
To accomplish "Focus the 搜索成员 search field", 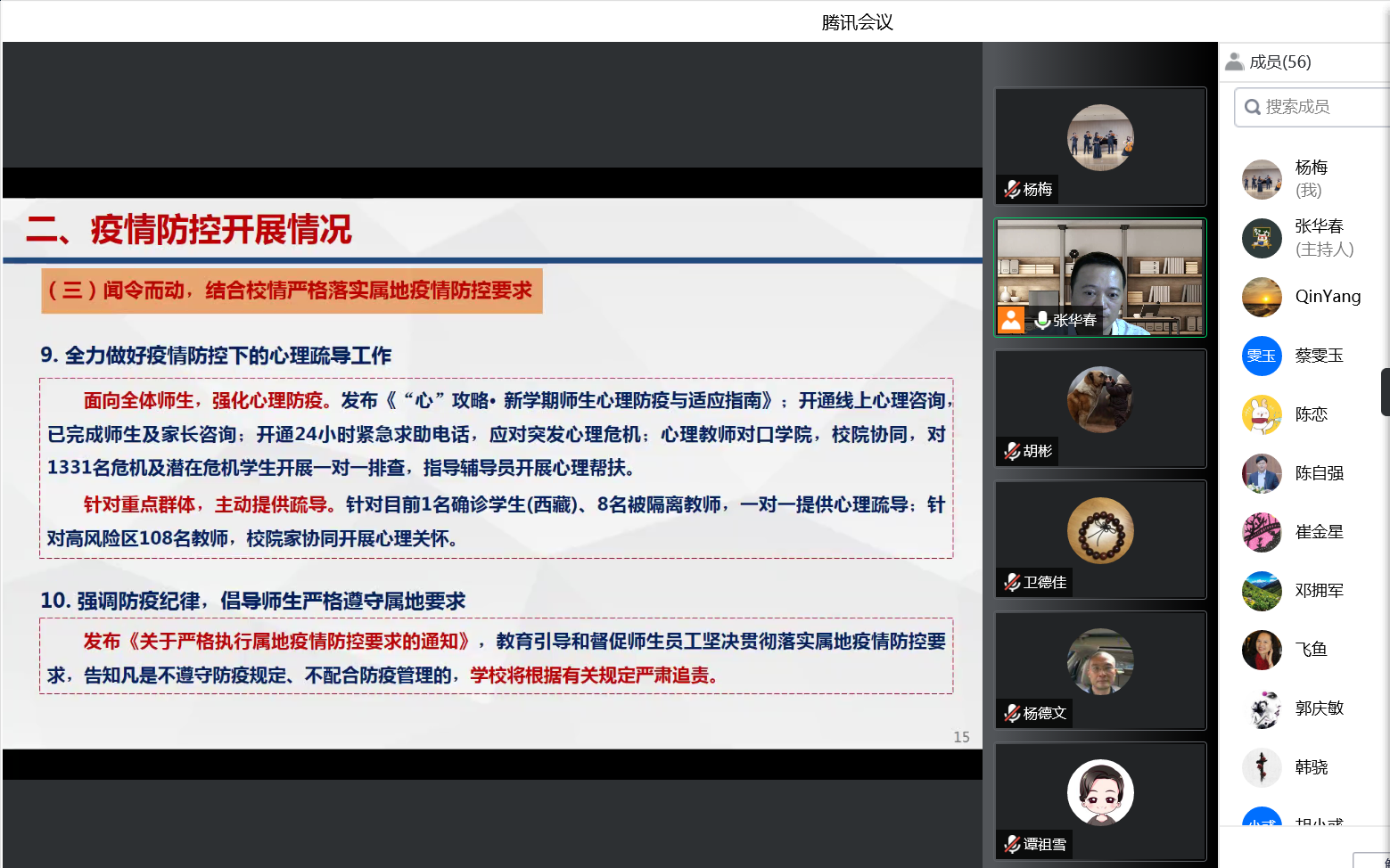I will [1320, 107].
